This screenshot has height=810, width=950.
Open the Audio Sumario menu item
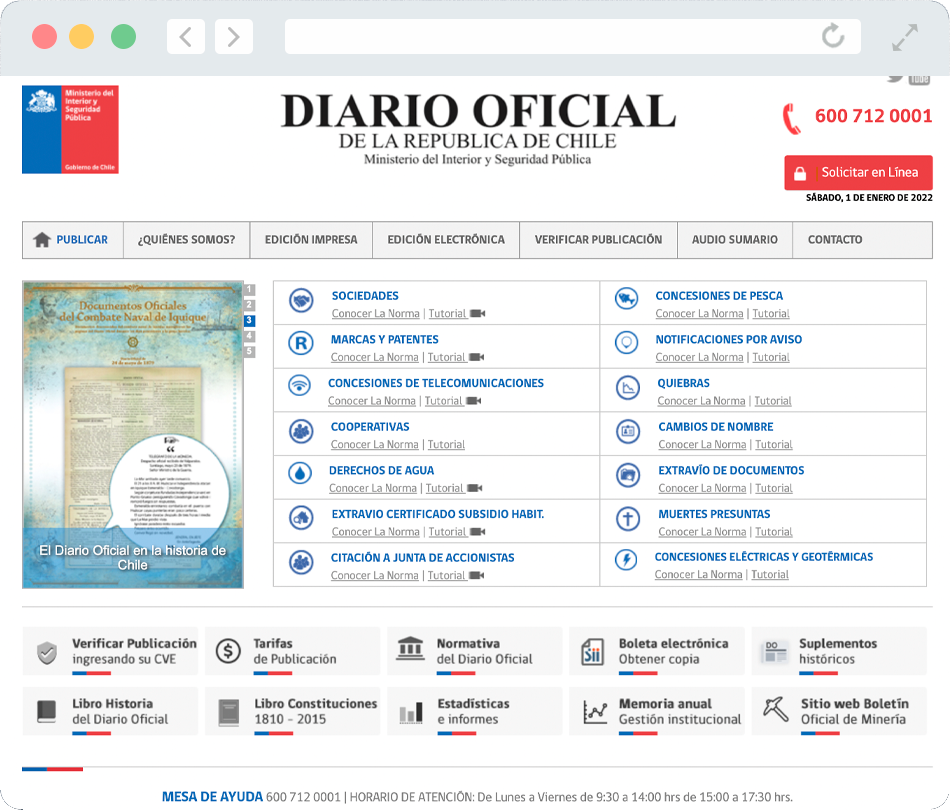735,240
